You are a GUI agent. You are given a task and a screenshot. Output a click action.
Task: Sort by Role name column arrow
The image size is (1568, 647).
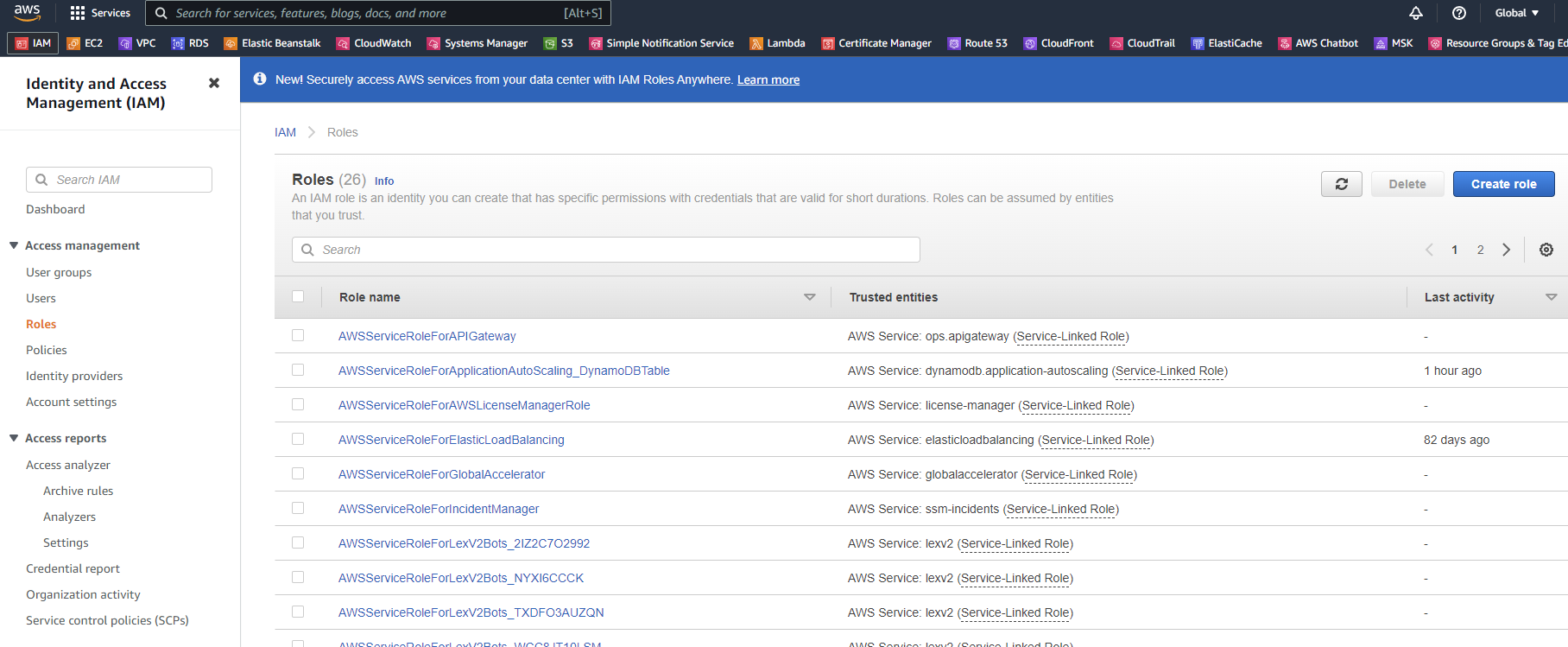(x=810, y=297)
